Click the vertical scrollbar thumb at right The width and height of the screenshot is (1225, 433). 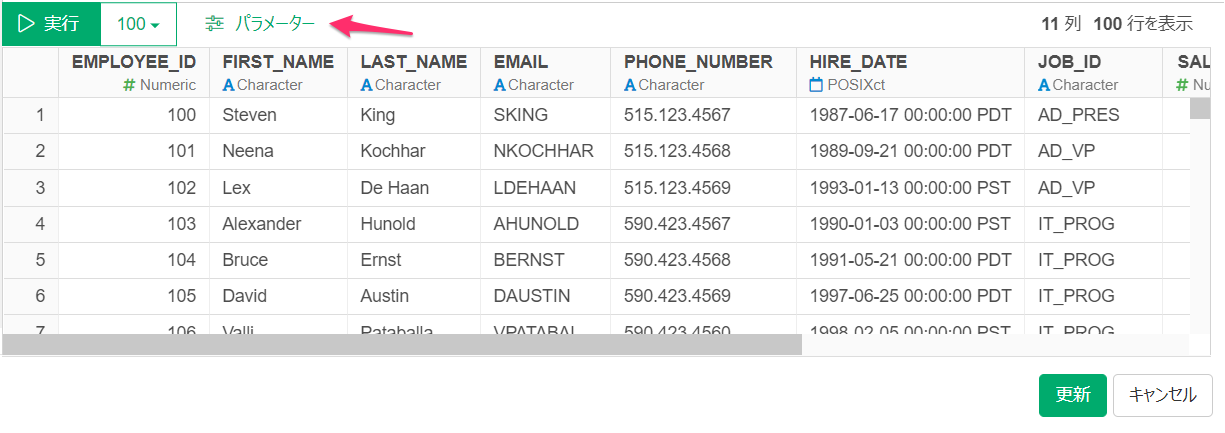[x=1199, y=108]
